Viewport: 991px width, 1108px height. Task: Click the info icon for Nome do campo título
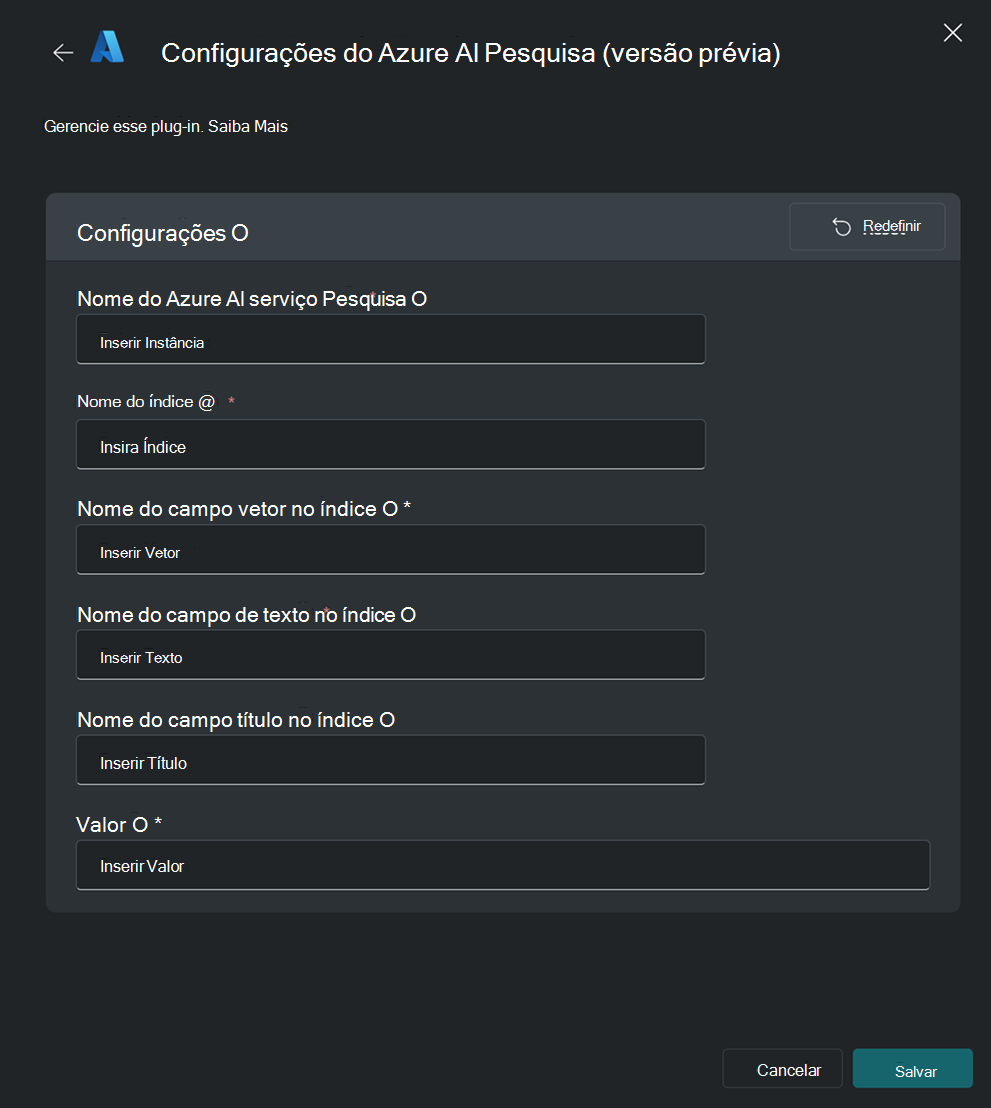[x=387, y=720]
